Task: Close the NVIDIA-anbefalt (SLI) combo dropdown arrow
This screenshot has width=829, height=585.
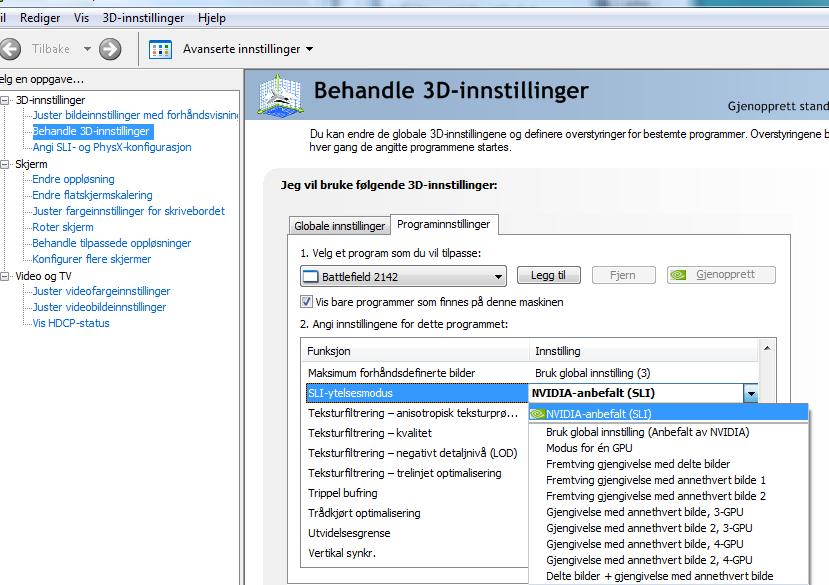Action: [x=750, y=394]
